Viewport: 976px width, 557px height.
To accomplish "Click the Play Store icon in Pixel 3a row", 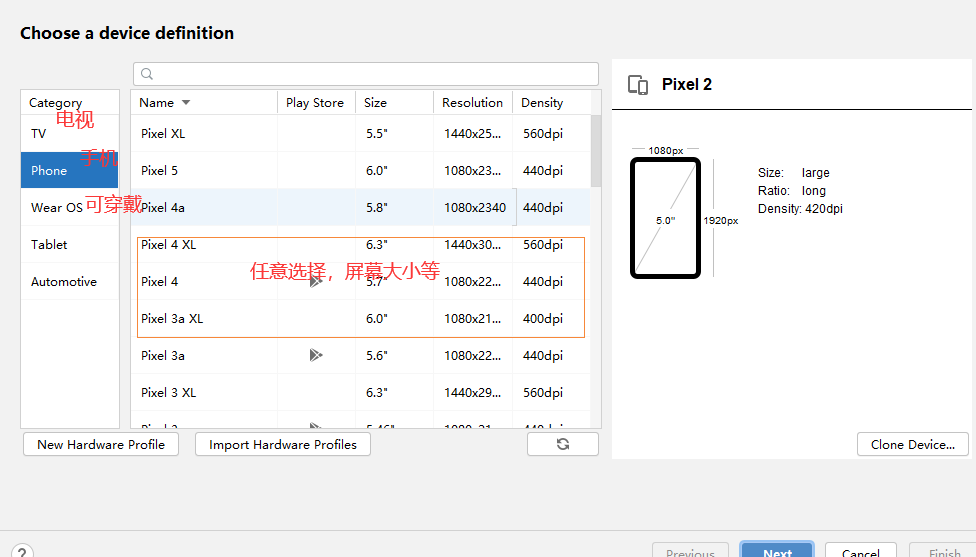I will [316, 355].
